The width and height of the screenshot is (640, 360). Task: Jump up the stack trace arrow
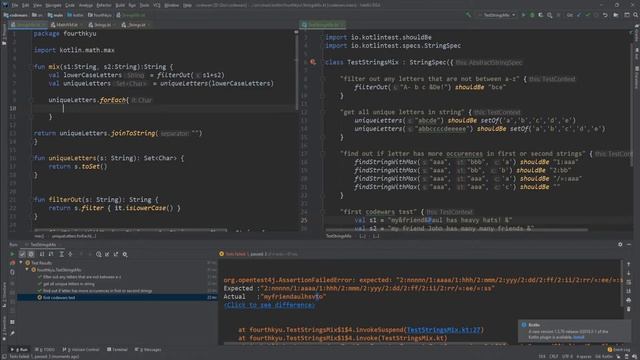point(629,264)
